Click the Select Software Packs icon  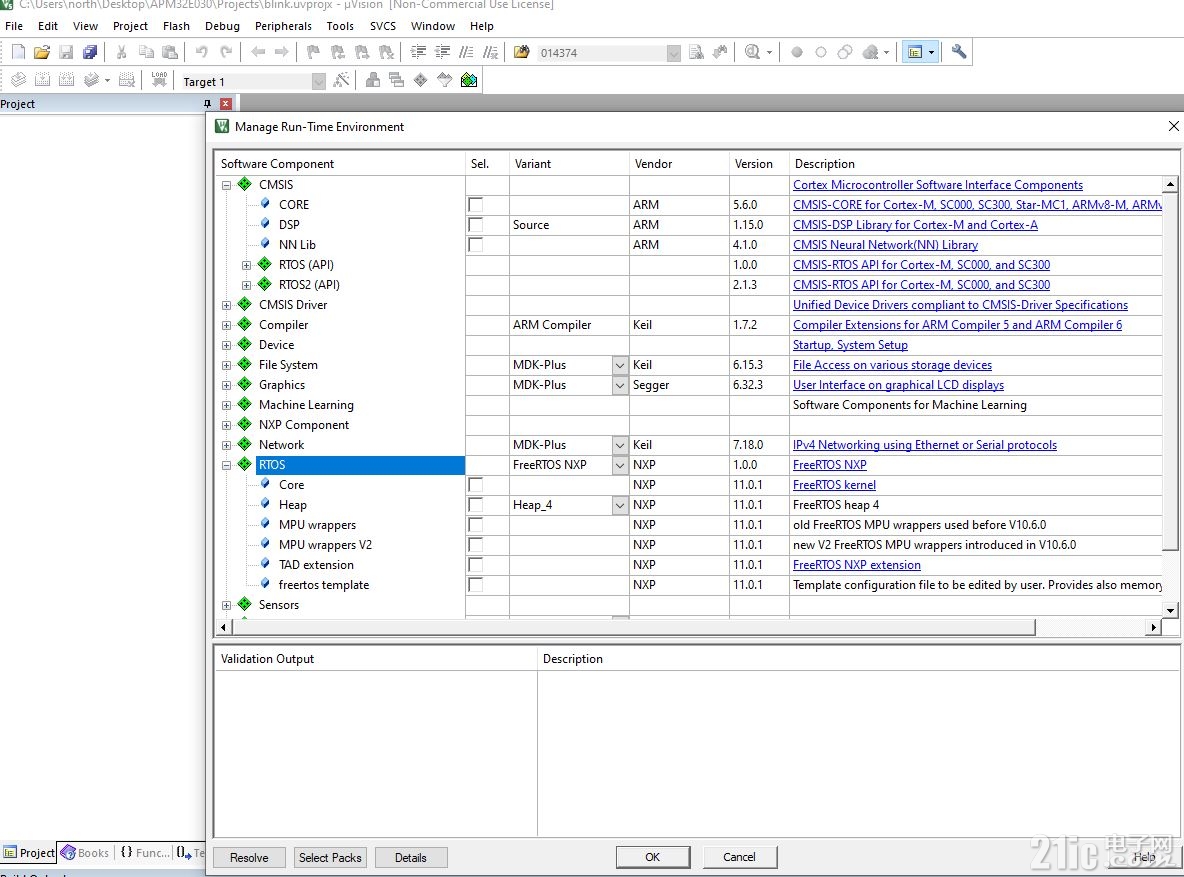click(445, 80)
